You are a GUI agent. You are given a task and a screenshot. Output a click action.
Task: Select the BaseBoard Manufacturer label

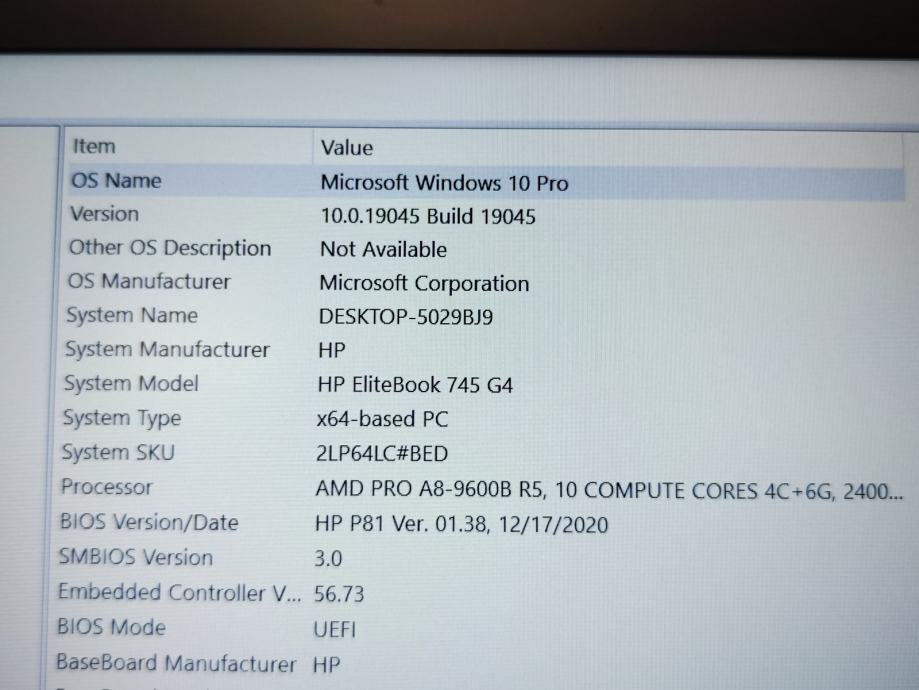pos(176,663)
